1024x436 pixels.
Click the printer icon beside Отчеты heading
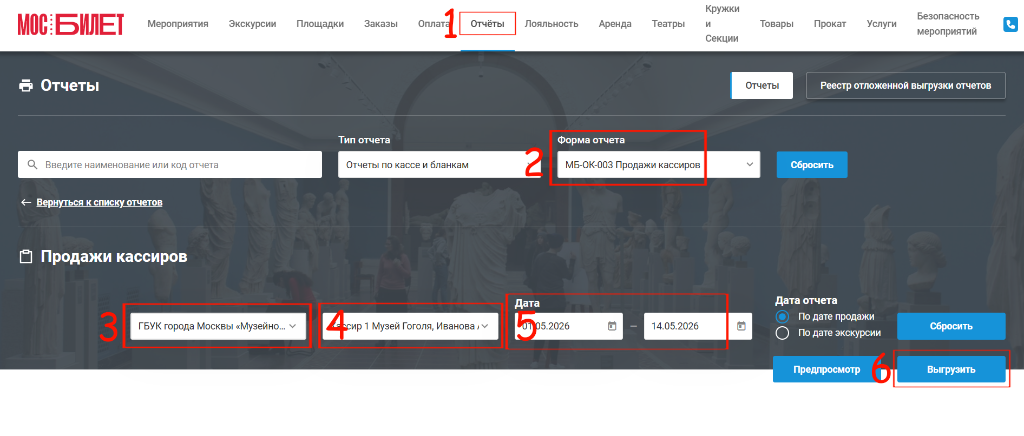pyautogui.click(x=26, y=86)
